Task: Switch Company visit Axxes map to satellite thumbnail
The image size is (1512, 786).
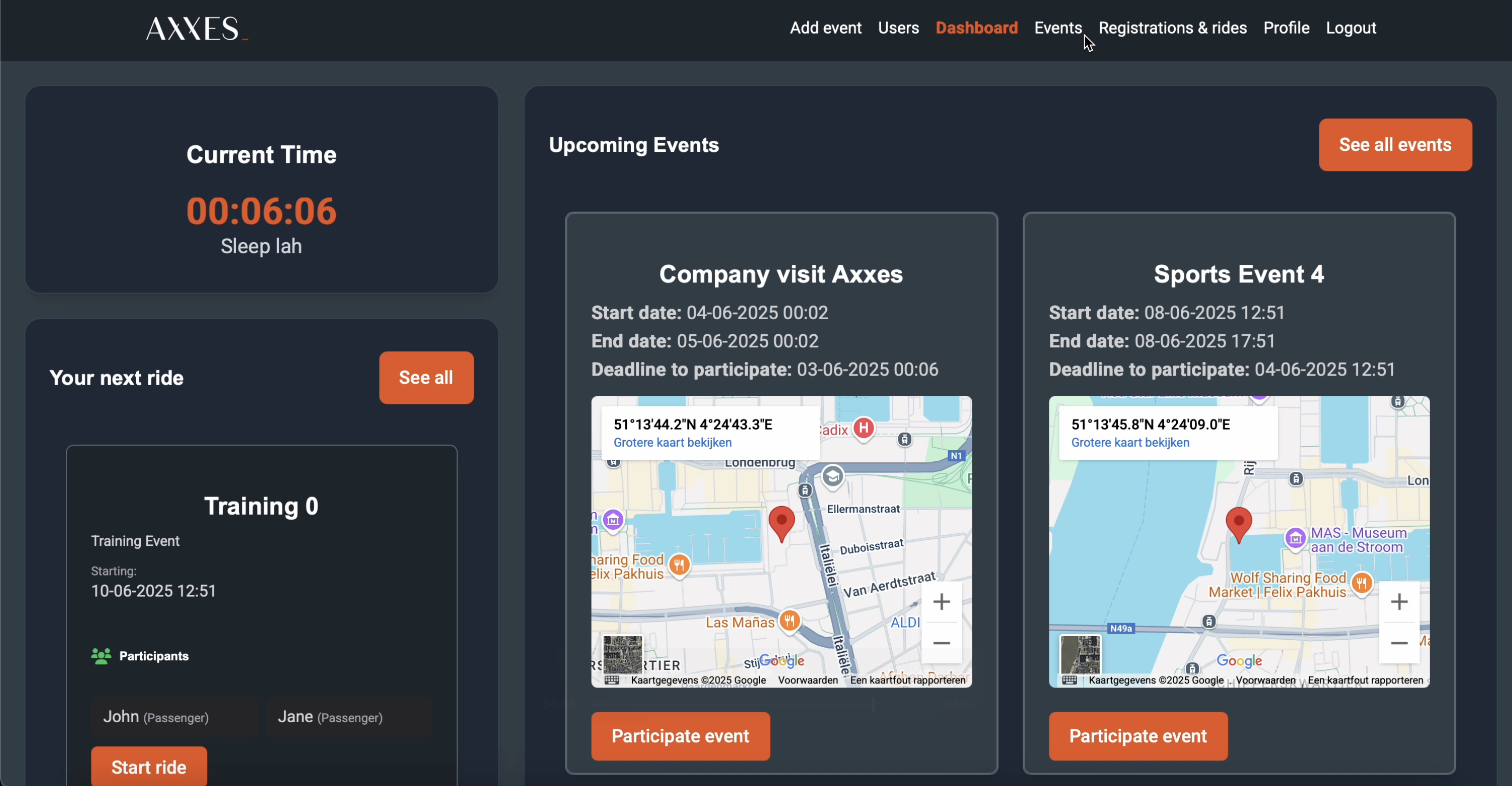Action: 622,654
